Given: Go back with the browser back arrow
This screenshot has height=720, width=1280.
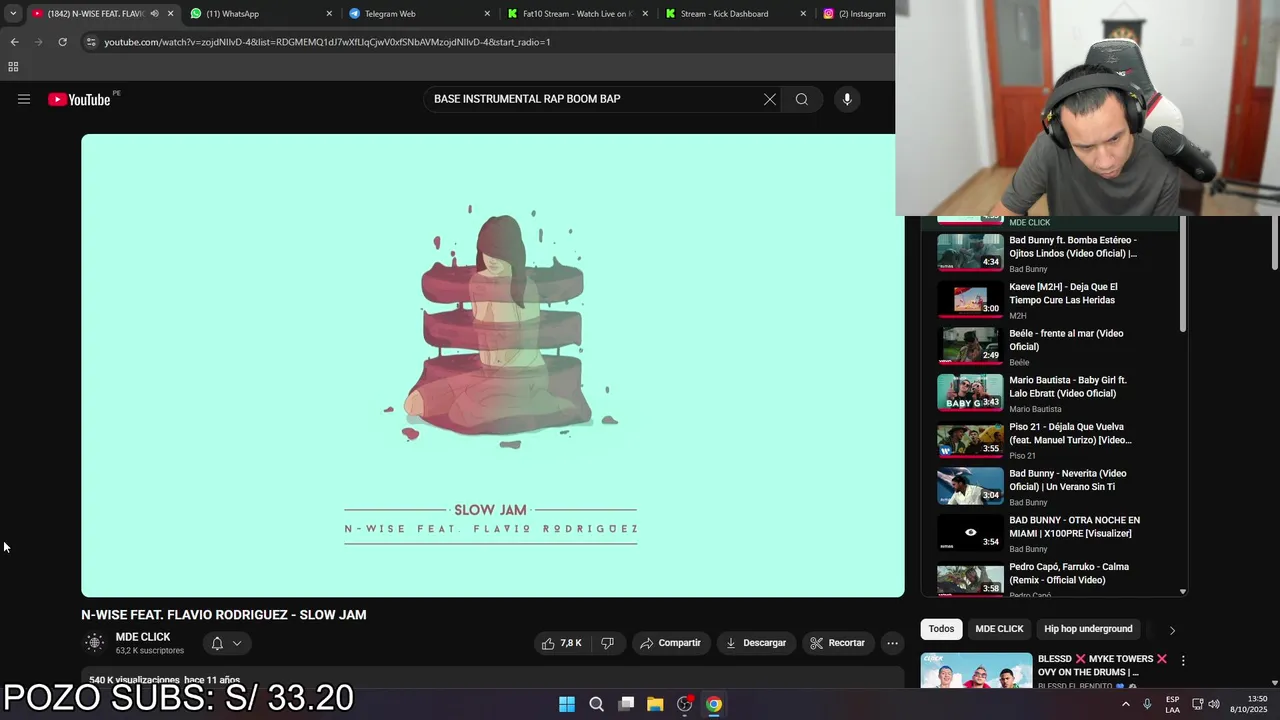Looking at the screenshot, I should [14, 42].
